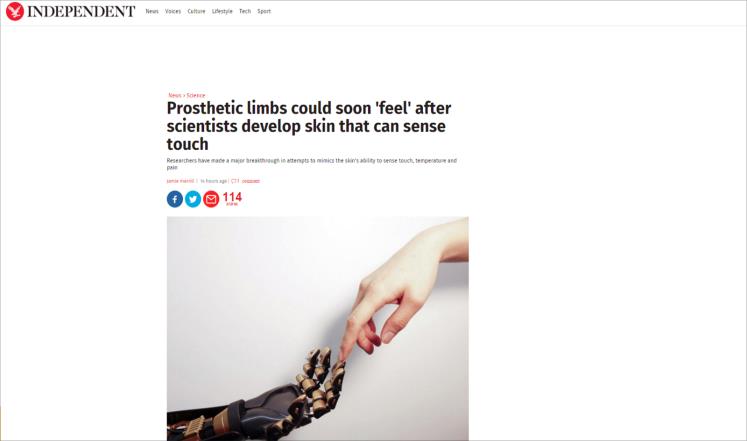Viewport: 747px width, 441px height.
Task: Select the Tech navigation item
Action: 245,11
